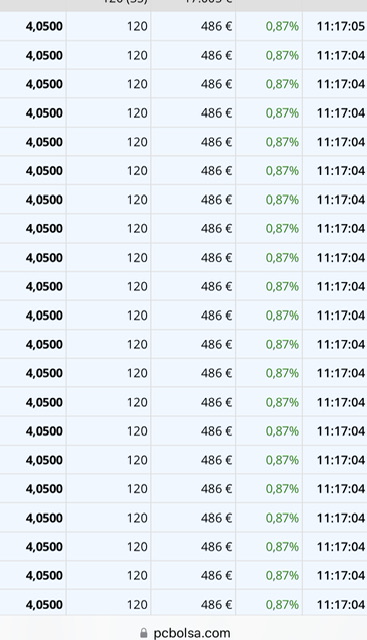Click the partially hidden header total above the 486 € column

point(208,2)
